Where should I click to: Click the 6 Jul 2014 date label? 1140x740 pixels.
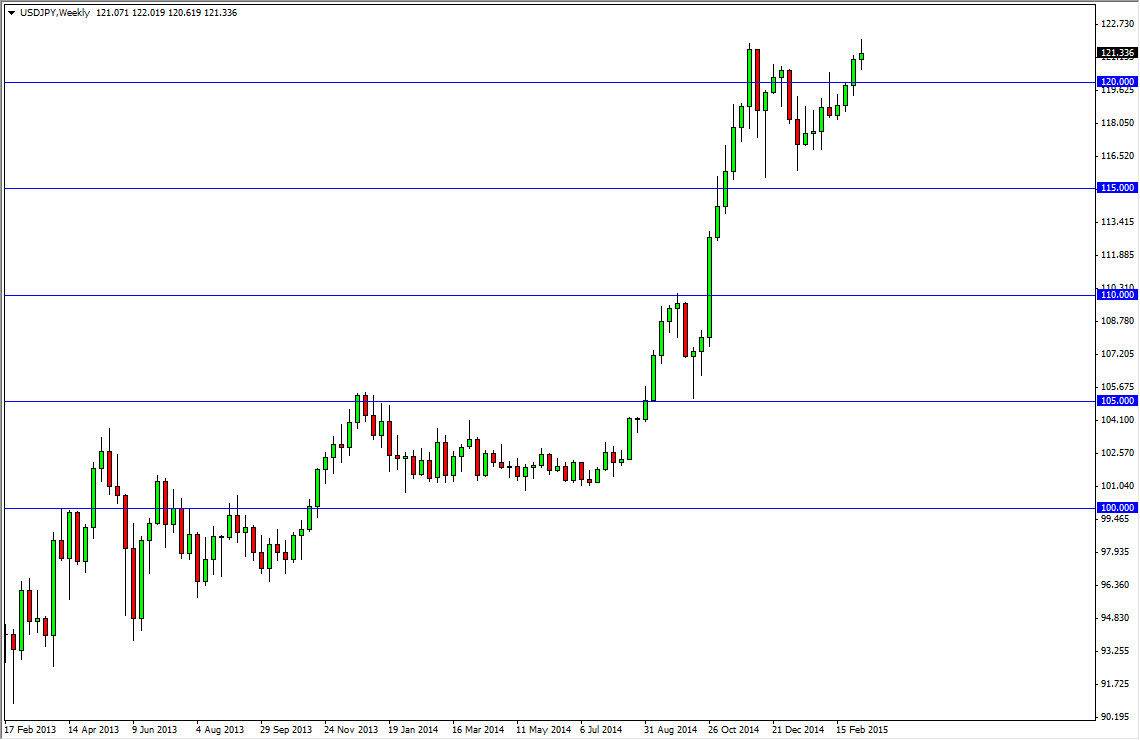point(602,729)
